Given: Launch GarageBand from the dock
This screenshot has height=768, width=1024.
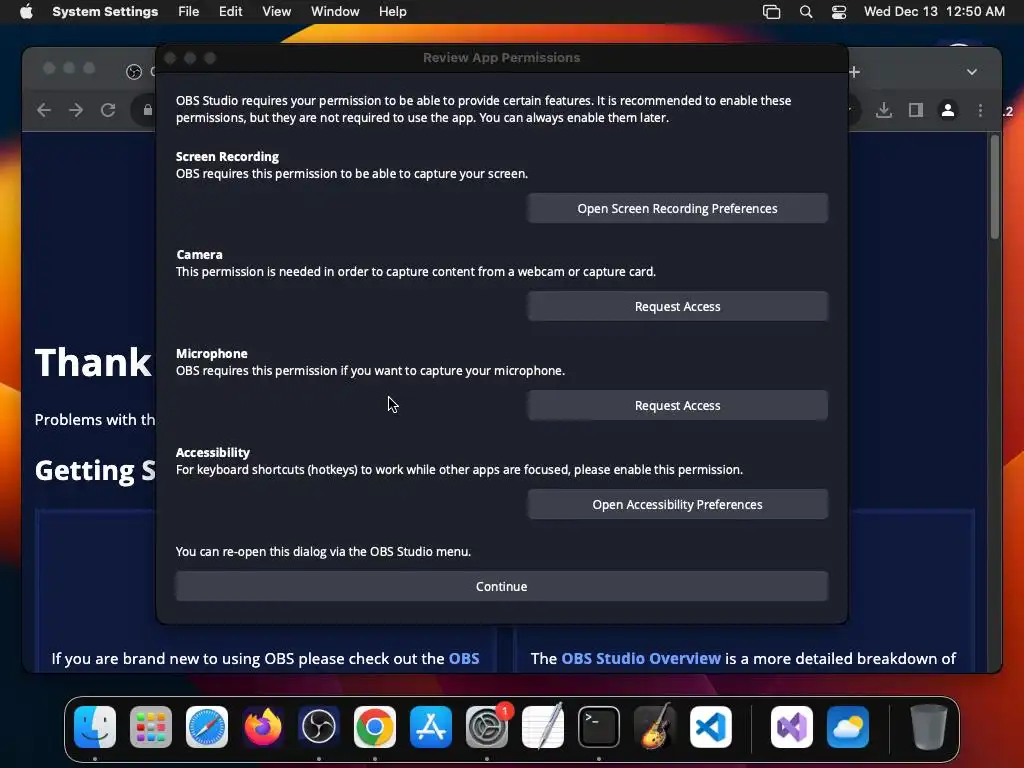Looking at the screenshot, I should (x=655, y=727).
